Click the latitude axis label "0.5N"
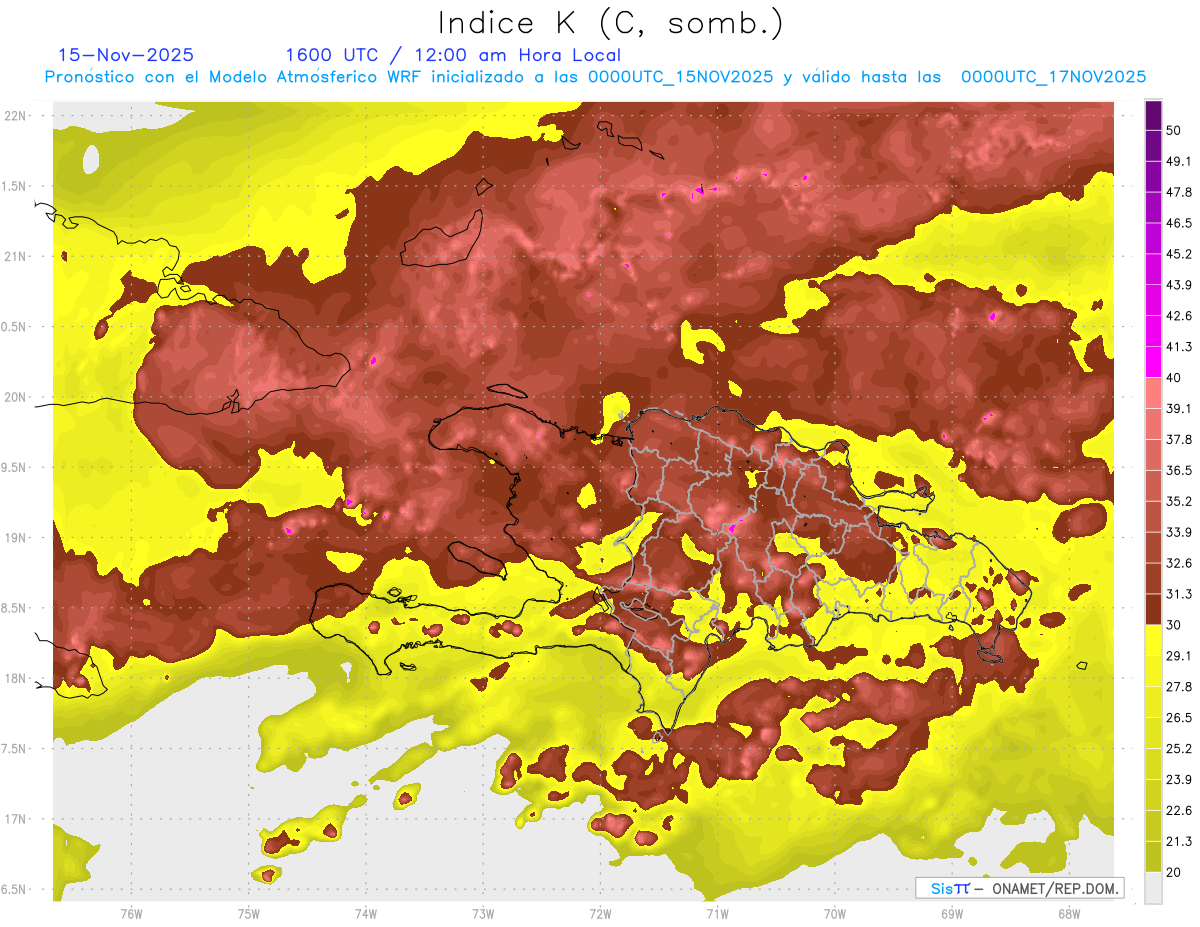 pos(15,327)
